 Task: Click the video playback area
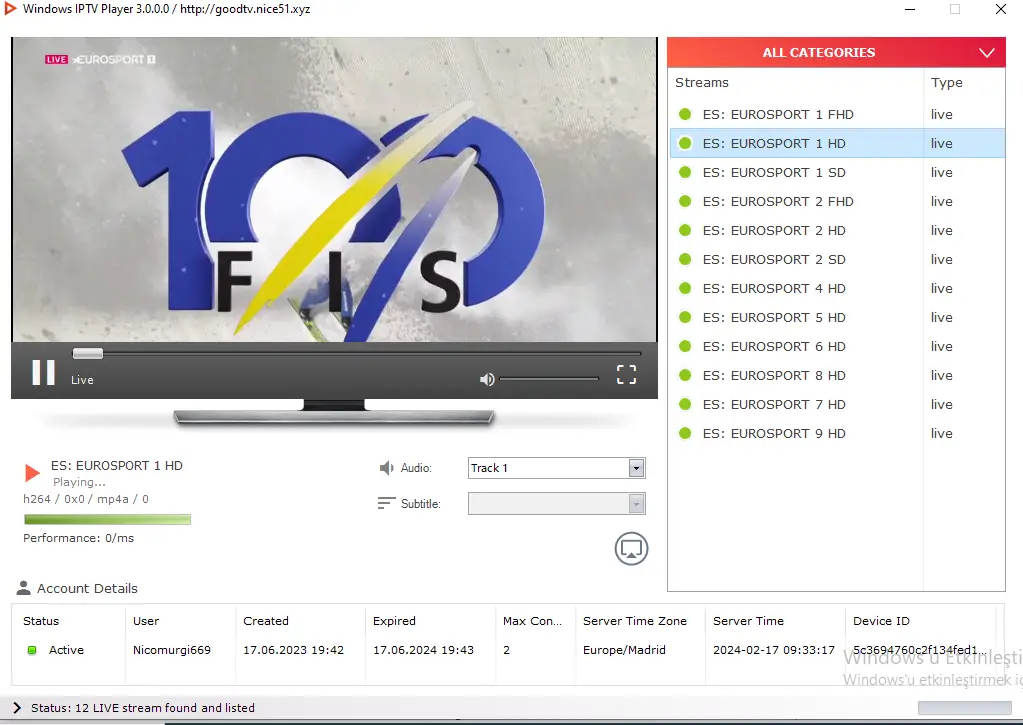(x=334, y=189)
